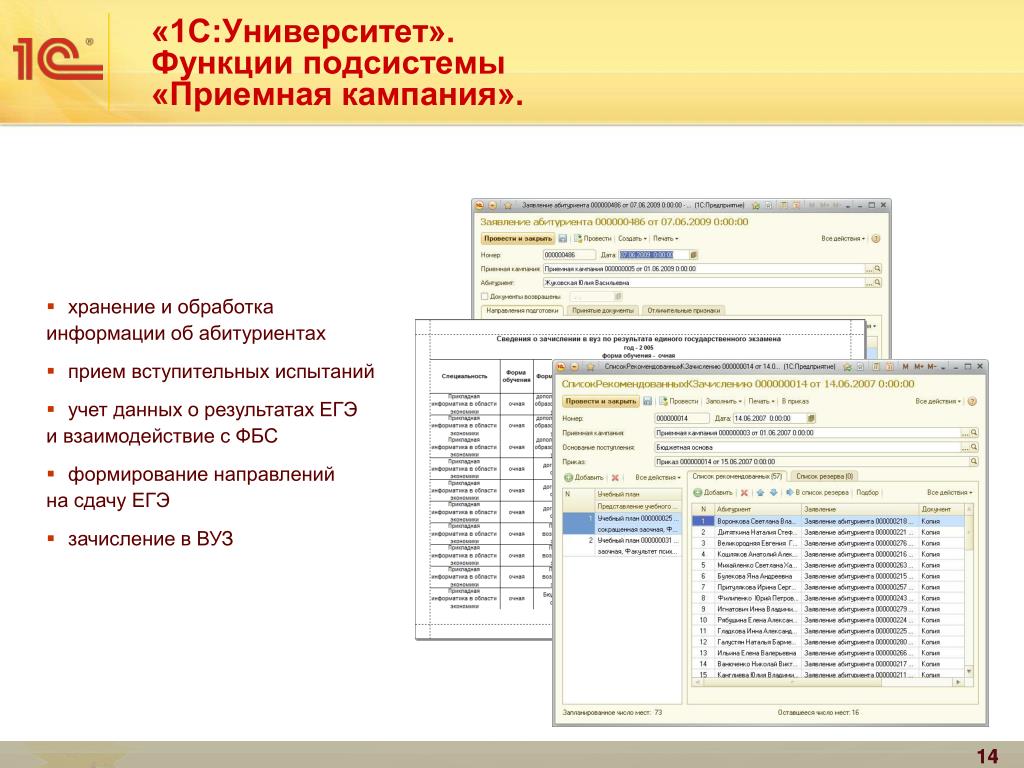Select applicant row Кошляков Анатолий
1024x768 pixels.
[x=828, y=554]
